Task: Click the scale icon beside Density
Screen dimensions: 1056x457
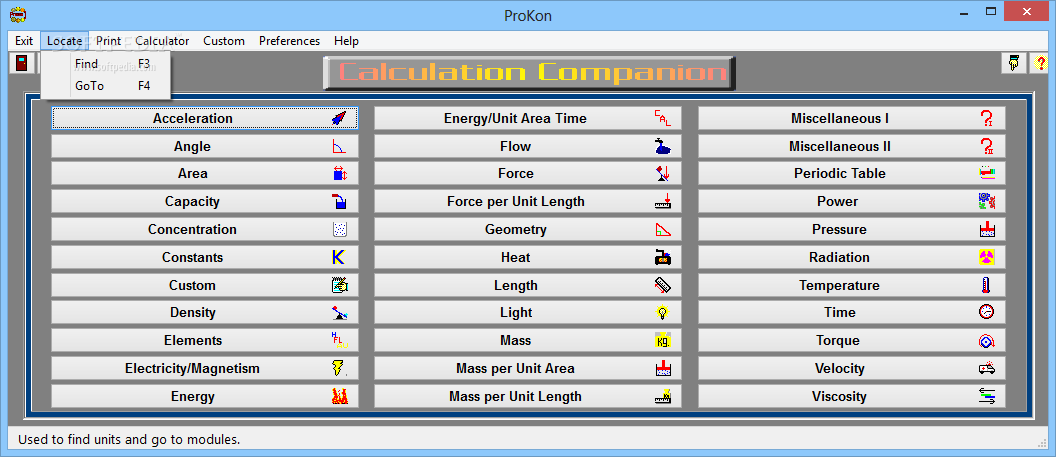Action: pos(339,312)
